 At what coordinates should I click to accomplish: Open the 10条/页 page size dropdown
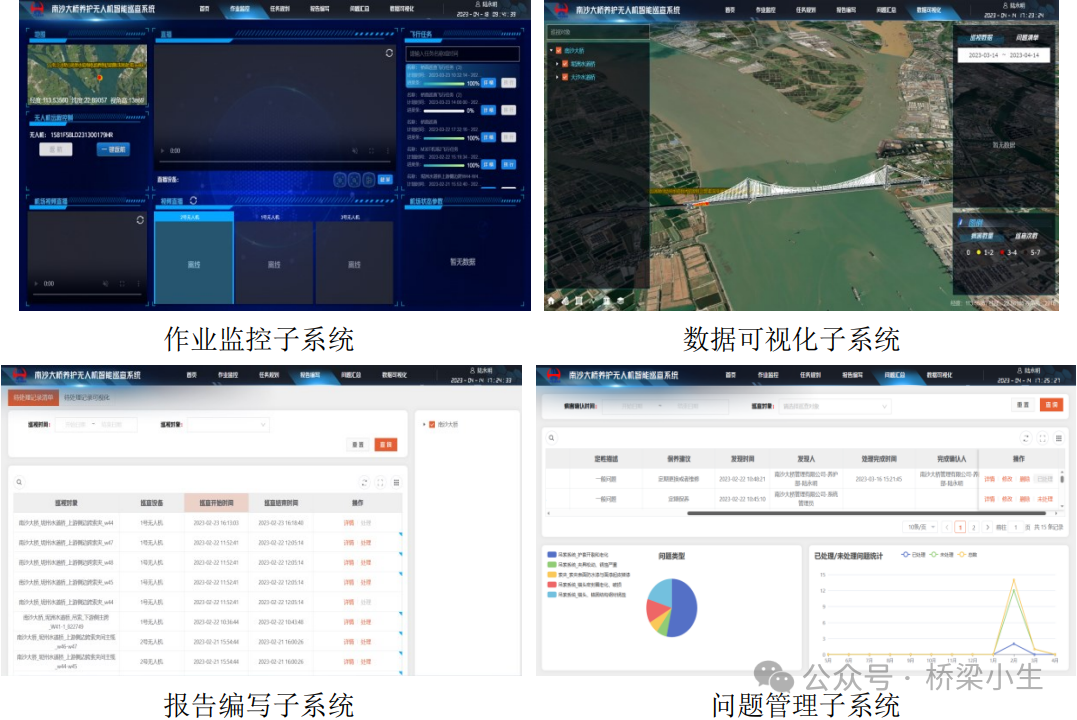click(920, 527)
